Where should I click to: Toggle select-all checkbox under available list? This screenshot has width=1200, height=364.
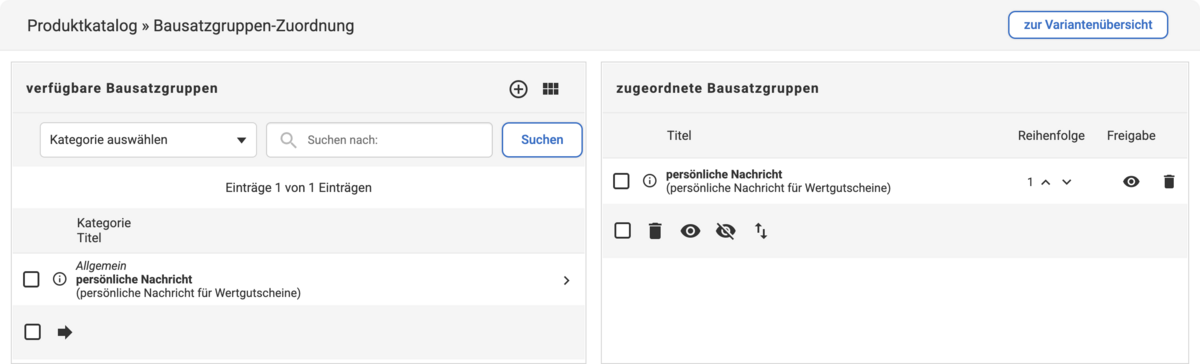click(32, 332)
